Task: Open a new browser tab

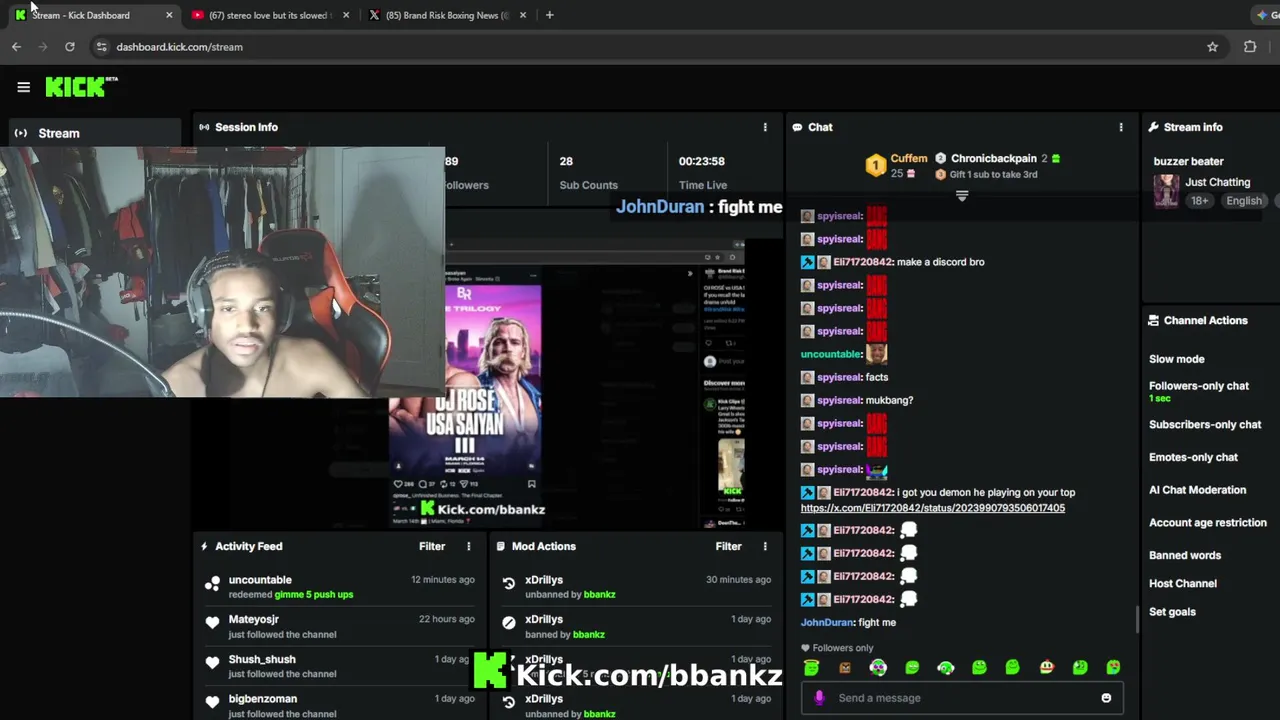Action: [549, 15]
